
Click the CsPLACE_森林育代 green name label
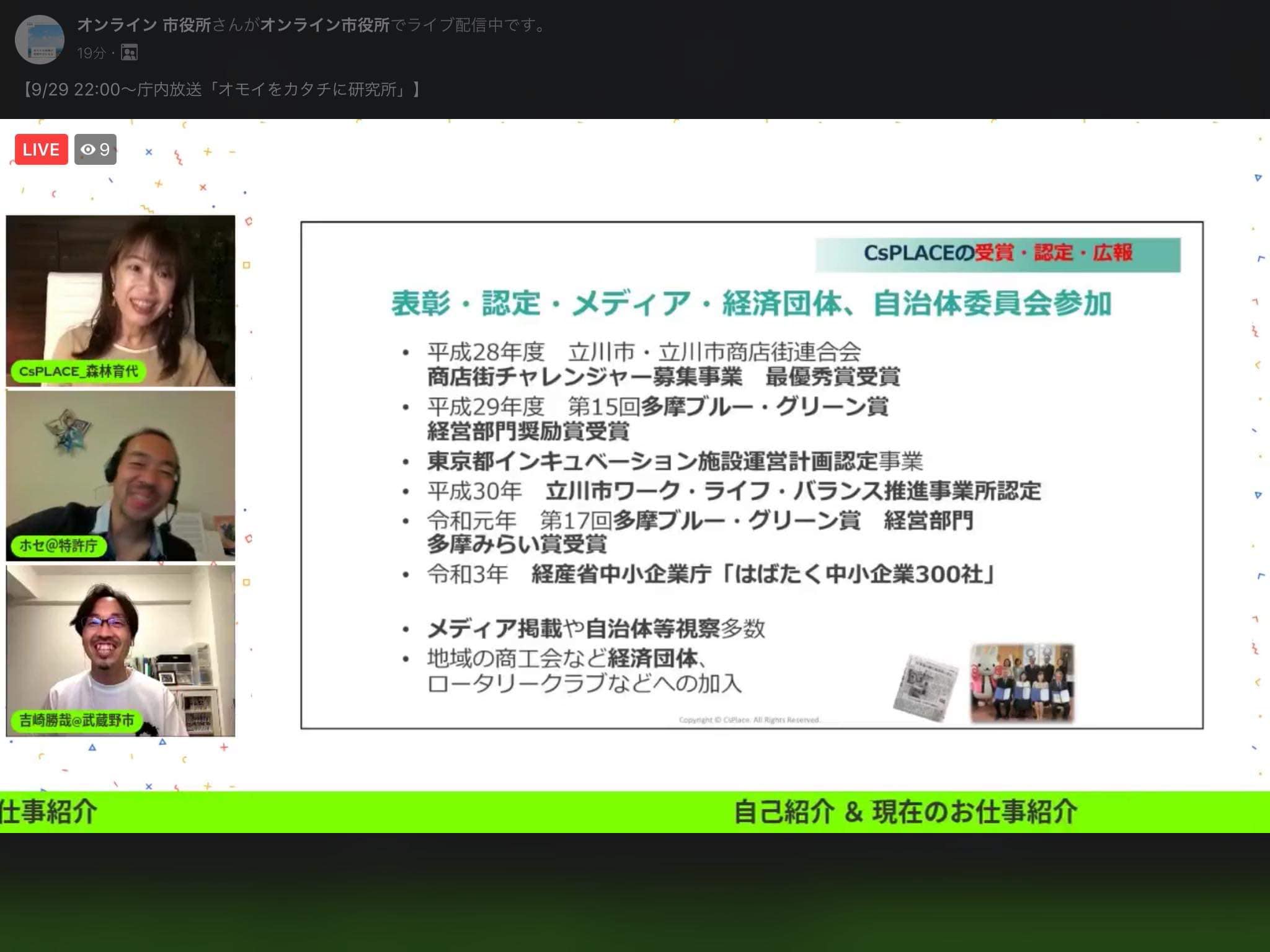click(x=78, y=371)
